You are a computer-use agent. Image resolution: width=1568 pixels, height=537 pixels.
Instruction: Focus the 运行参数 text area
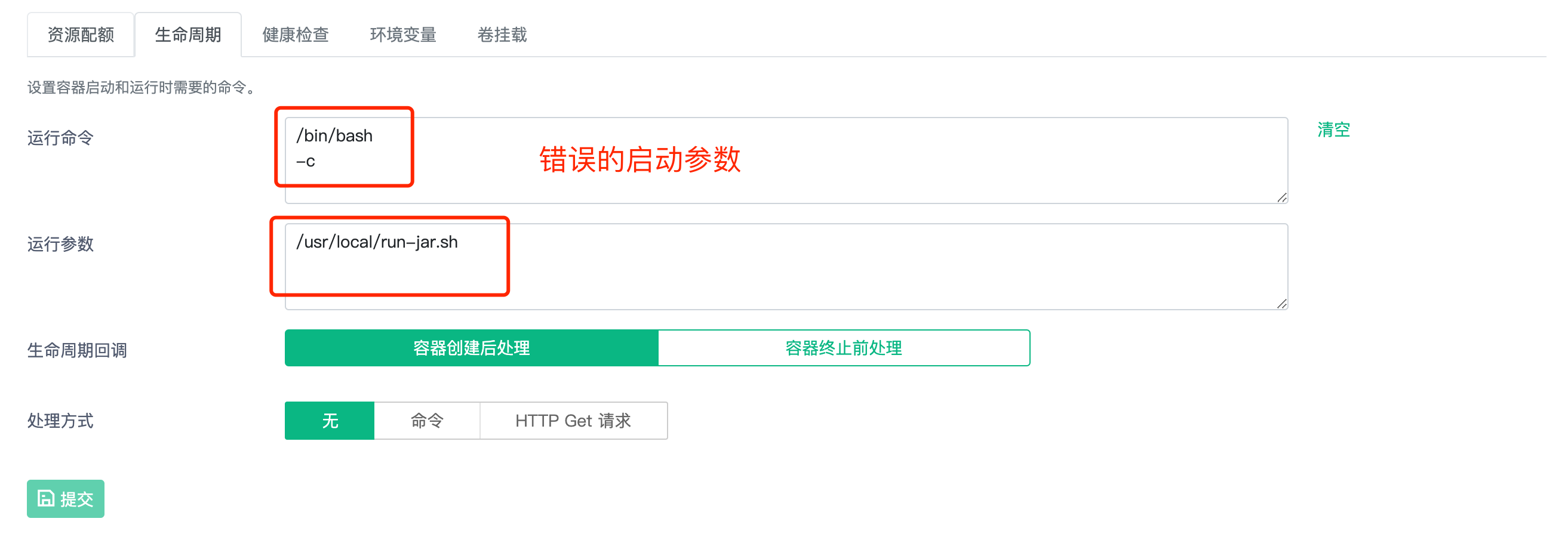[x=786, y=266]
